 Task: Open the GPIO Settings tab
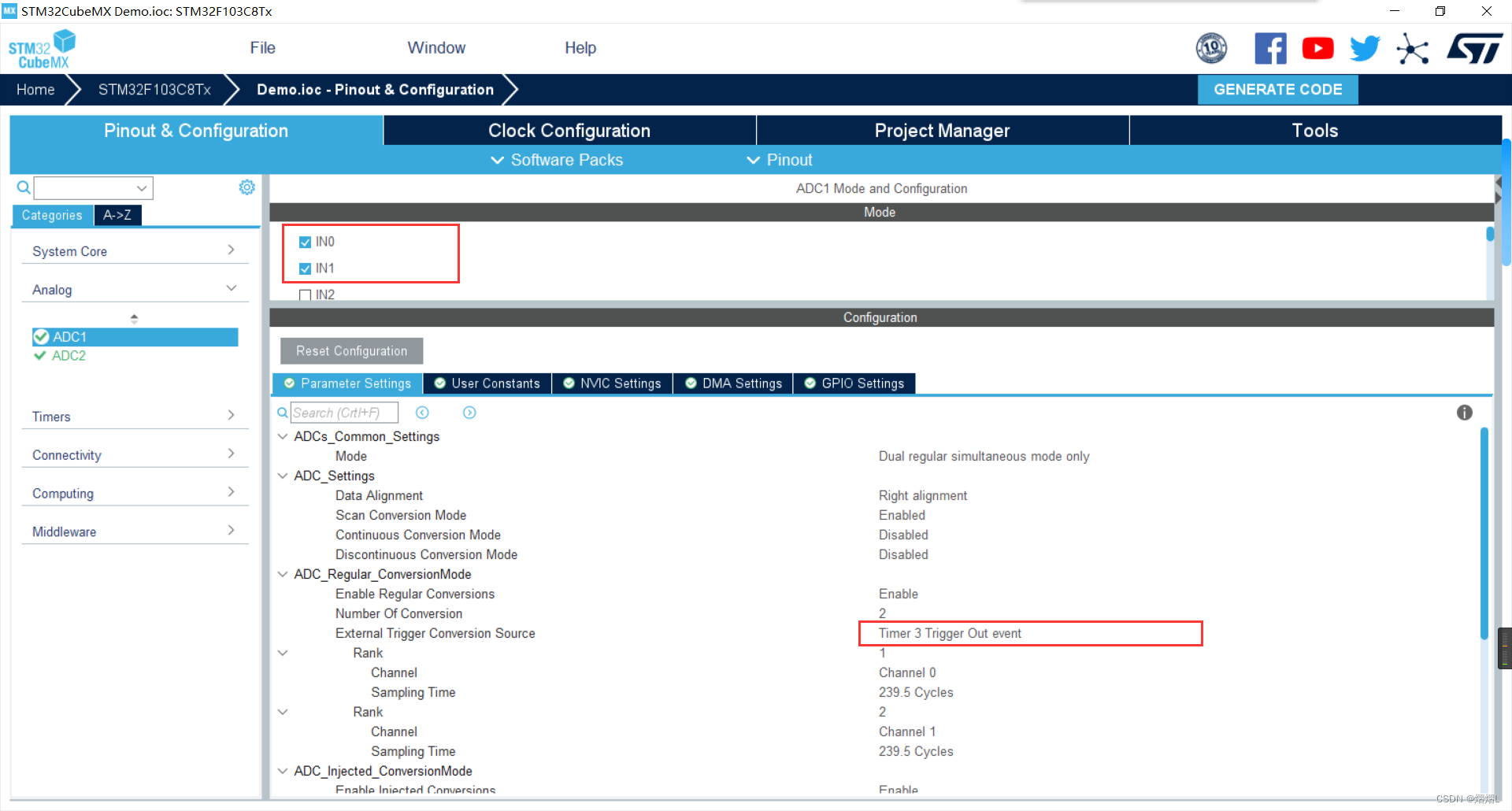[x=854, y=383]
